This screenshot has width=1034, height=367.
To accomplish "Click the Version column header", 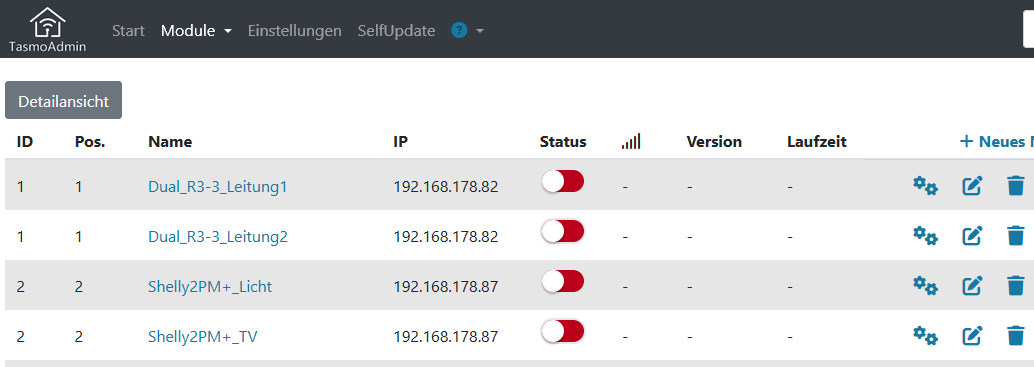I will coord(714,142).
